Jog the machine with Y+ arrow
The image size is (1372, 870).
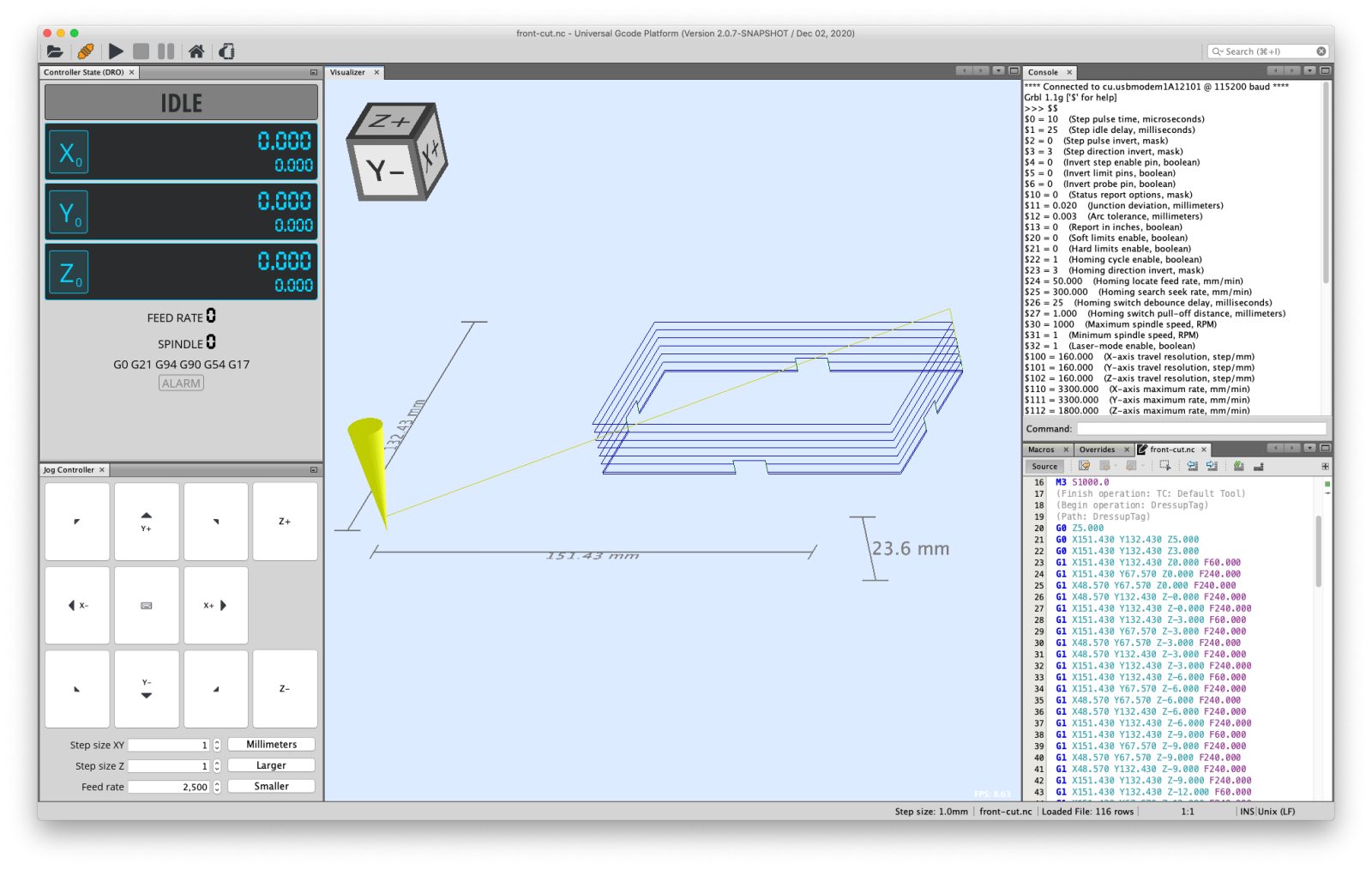(x=147, y=522)
